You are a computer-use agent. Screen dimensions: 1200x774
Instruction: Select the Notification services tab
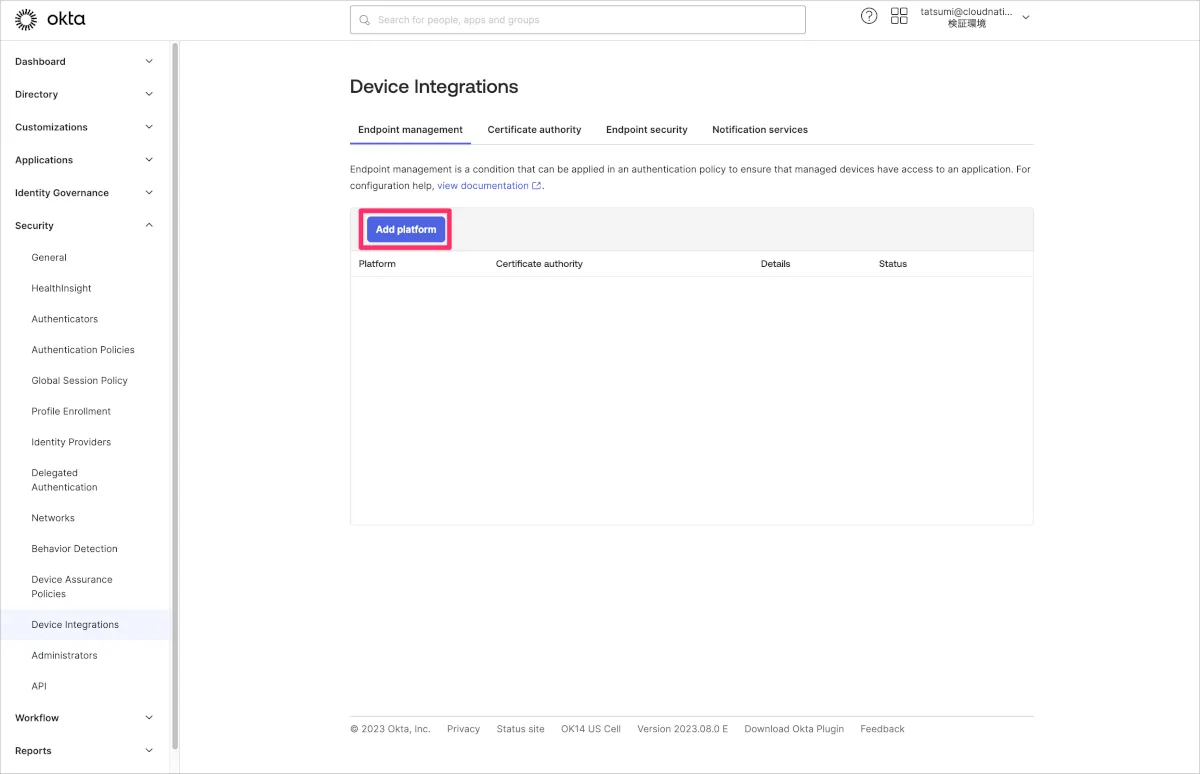(759, 130)
